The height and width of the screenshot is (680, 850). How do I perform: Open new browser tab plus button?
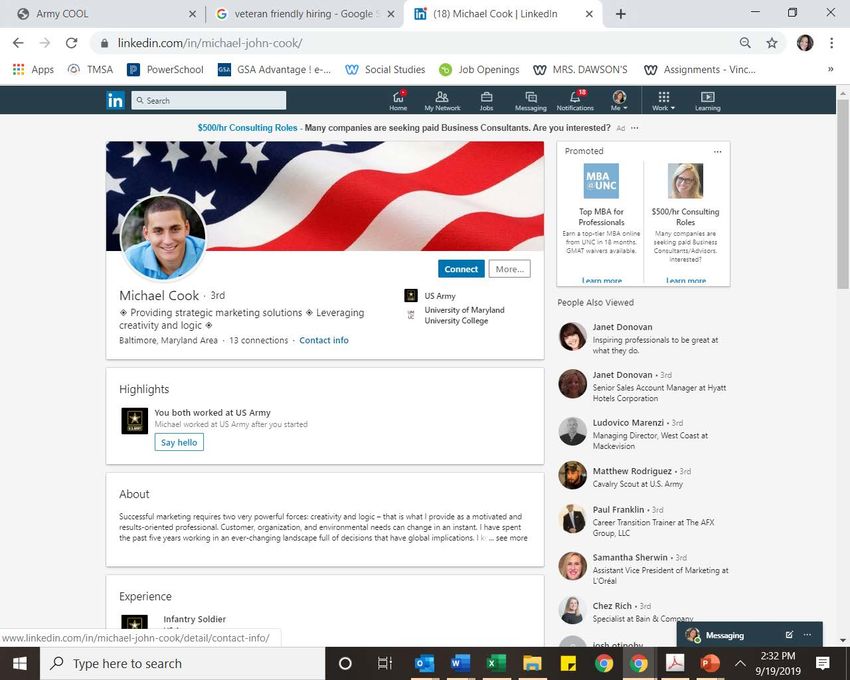pyautogui.click(x=621, y=14)
